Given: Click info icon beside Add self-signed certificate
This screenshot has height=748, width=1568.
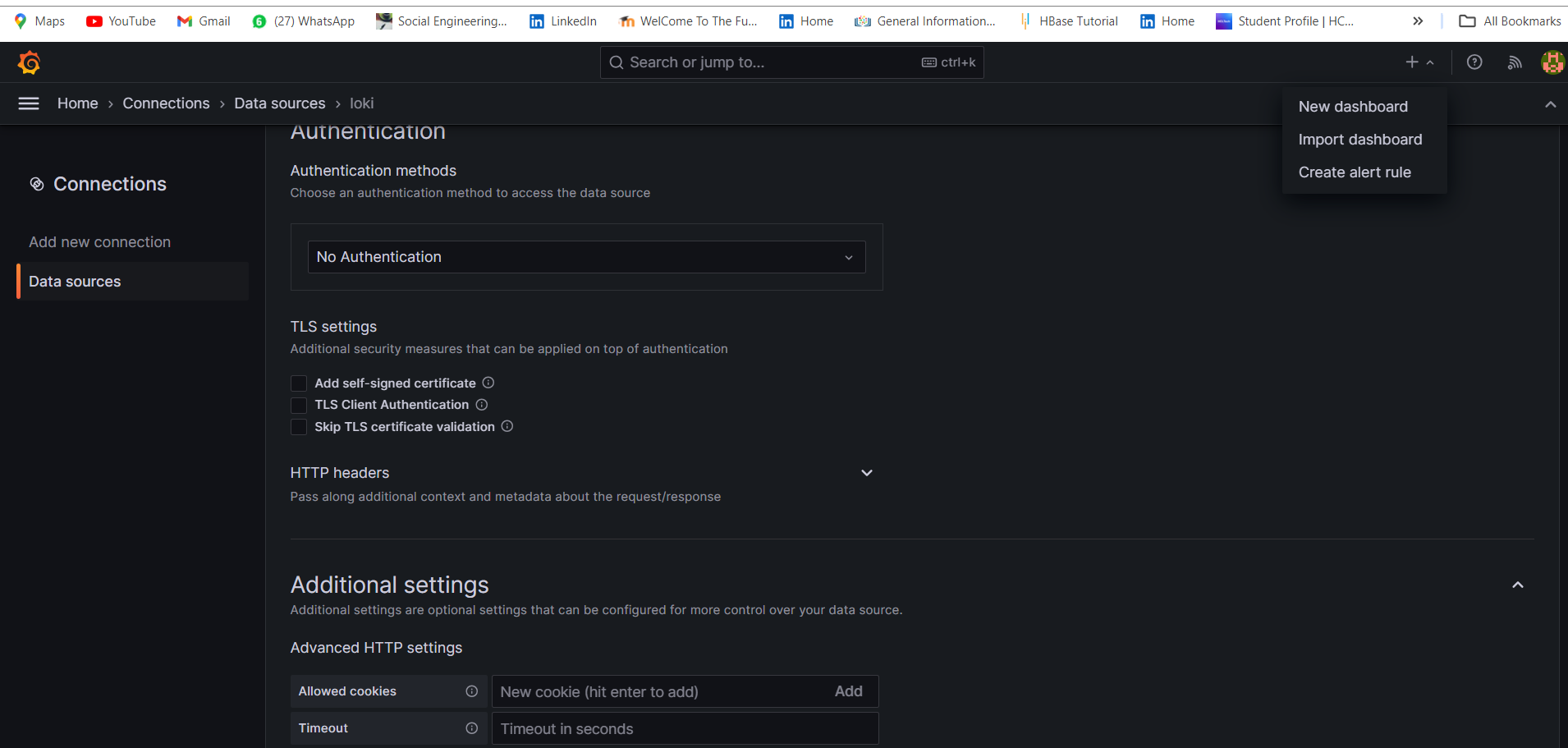Looking at the screenshot, I should 488,383.
